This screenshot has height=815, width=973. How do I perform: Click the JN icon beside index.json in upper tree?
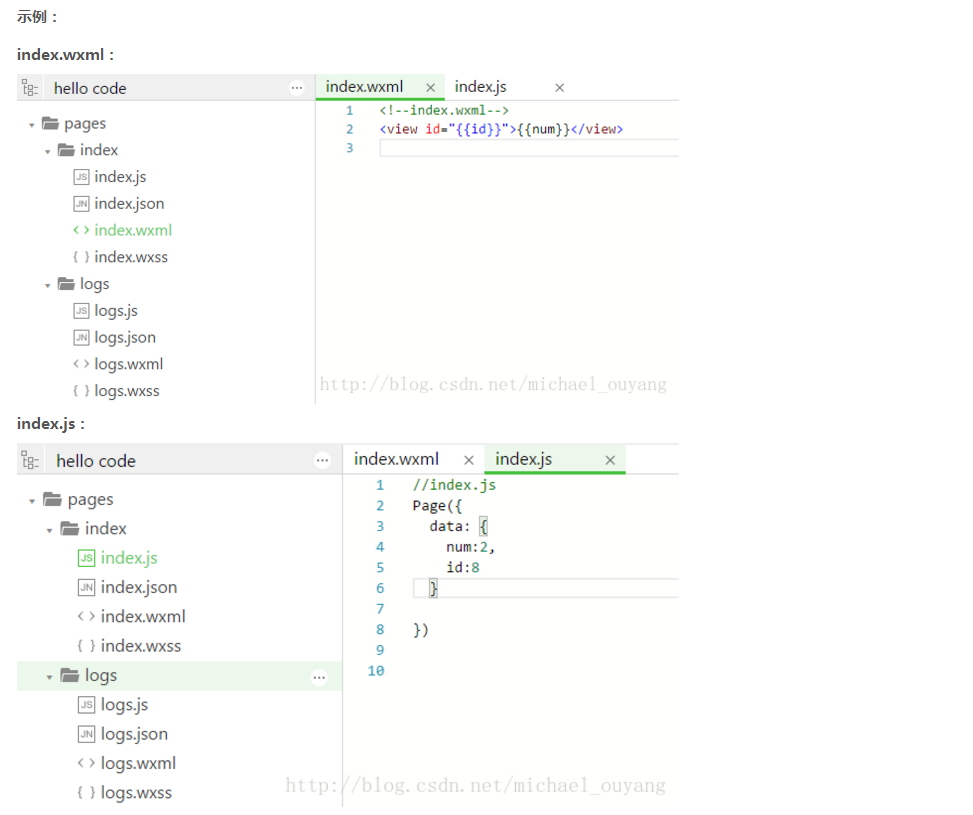coord(81,204)
